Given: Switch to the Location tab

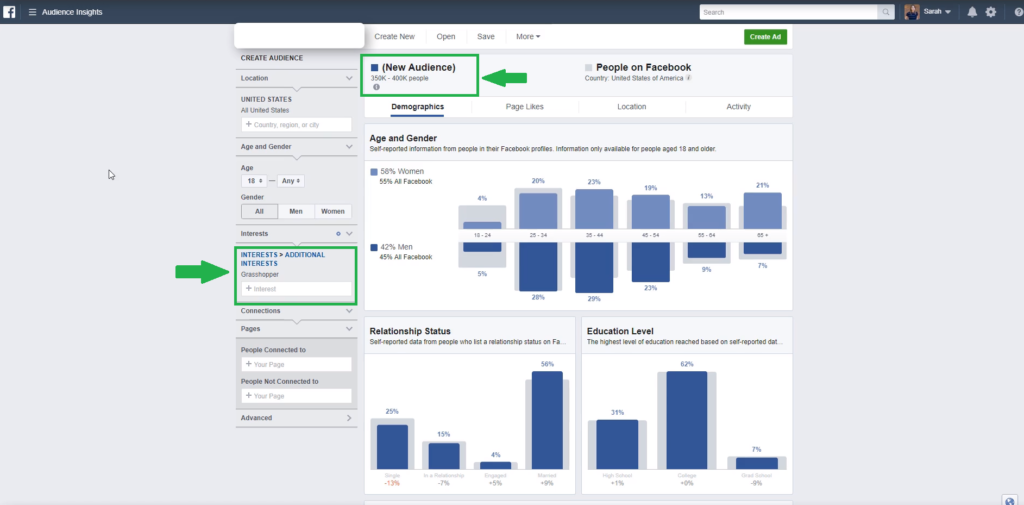Looking at the screenshot, I should coord(632,106).
